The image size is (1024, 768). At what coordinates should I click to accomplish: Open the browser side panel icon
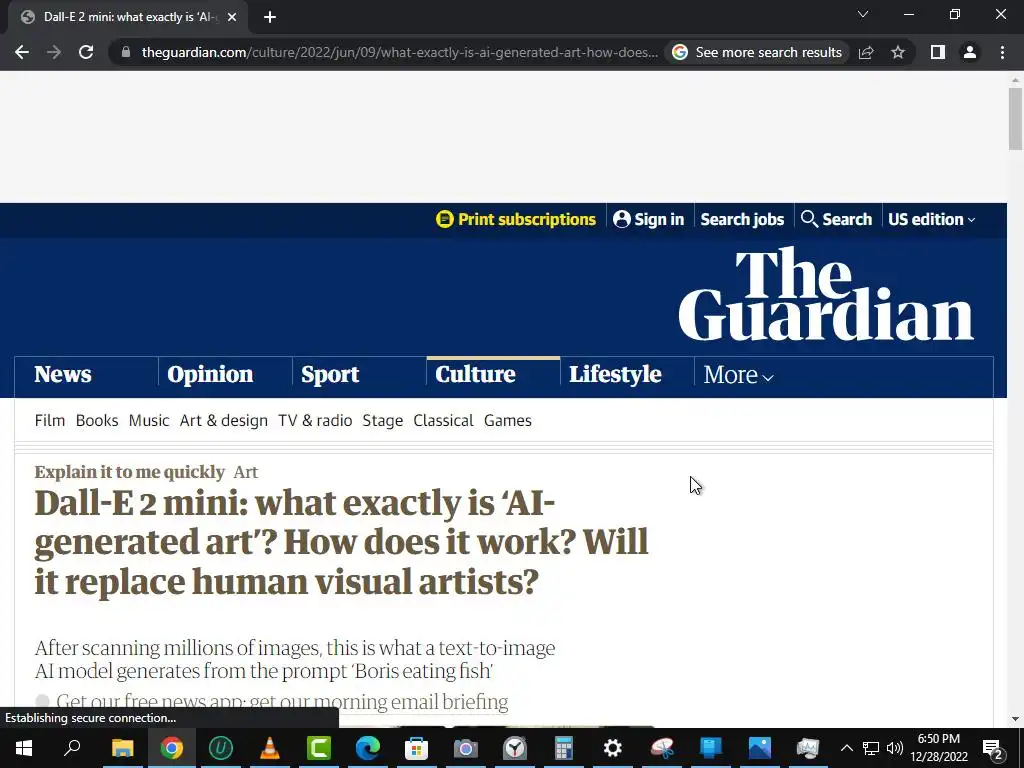938,52
